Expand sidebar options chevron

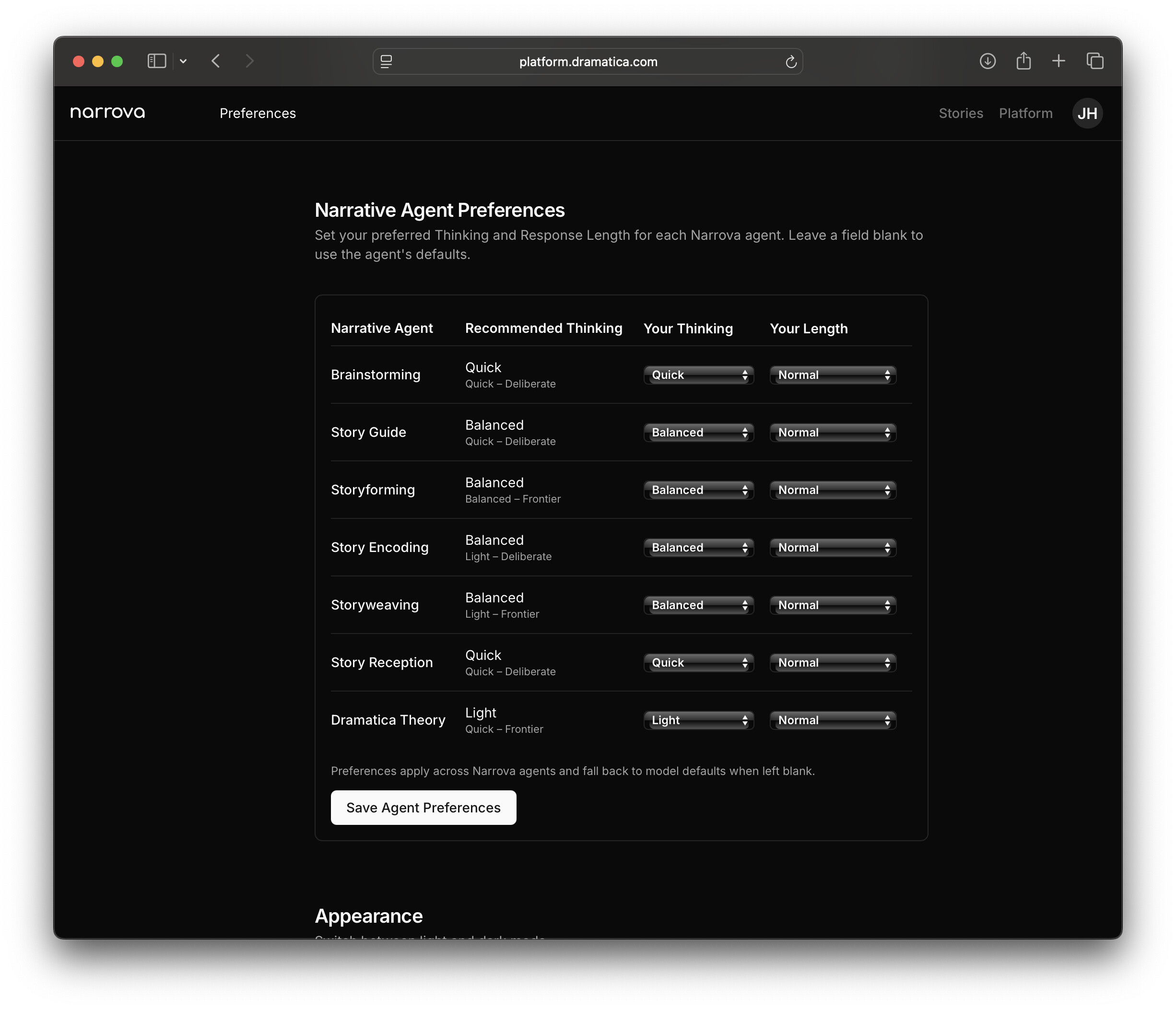183,61
